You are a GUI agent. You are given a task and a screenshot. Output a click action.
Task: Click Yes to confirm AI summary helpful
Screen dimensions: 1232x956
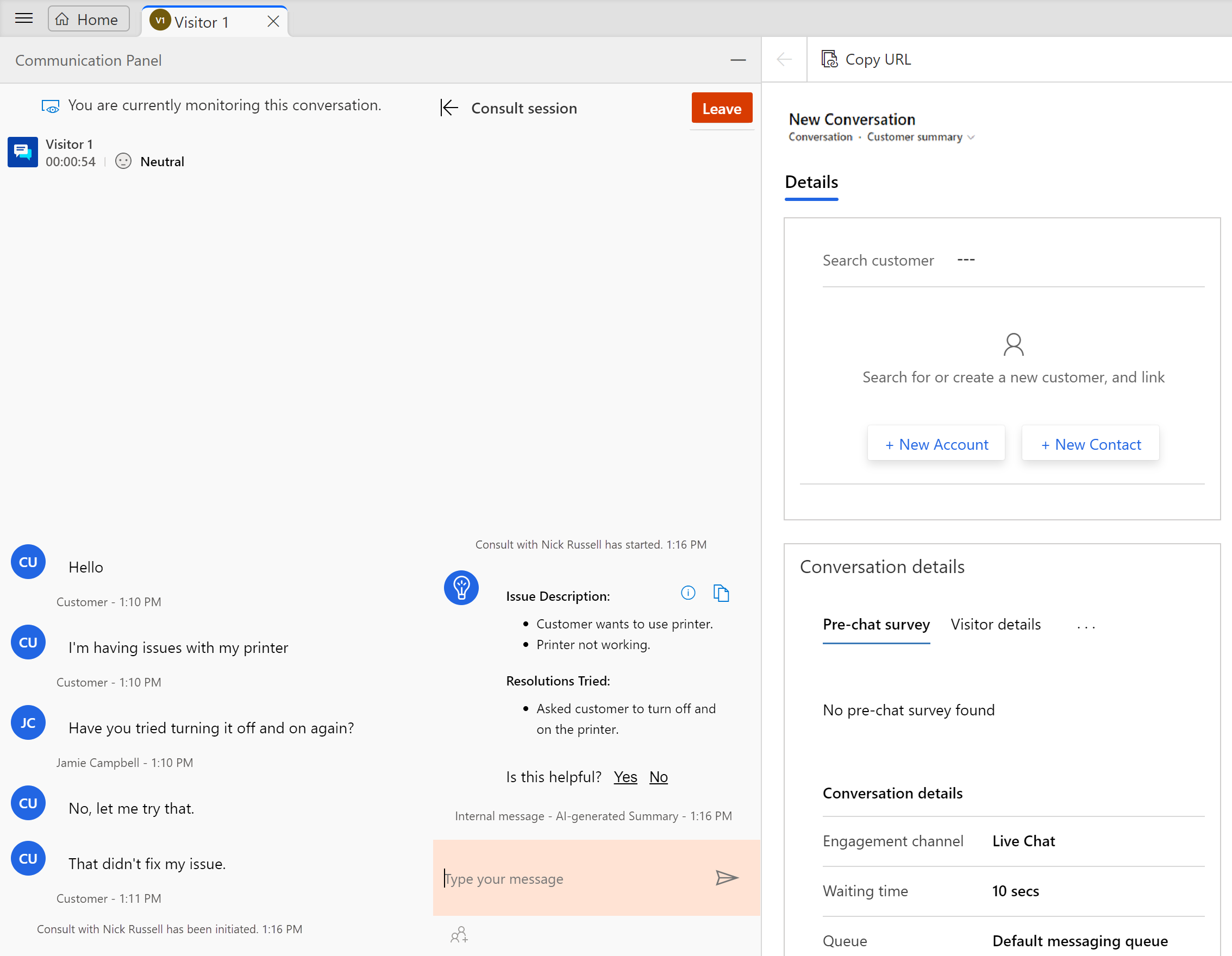click(624, 777)
